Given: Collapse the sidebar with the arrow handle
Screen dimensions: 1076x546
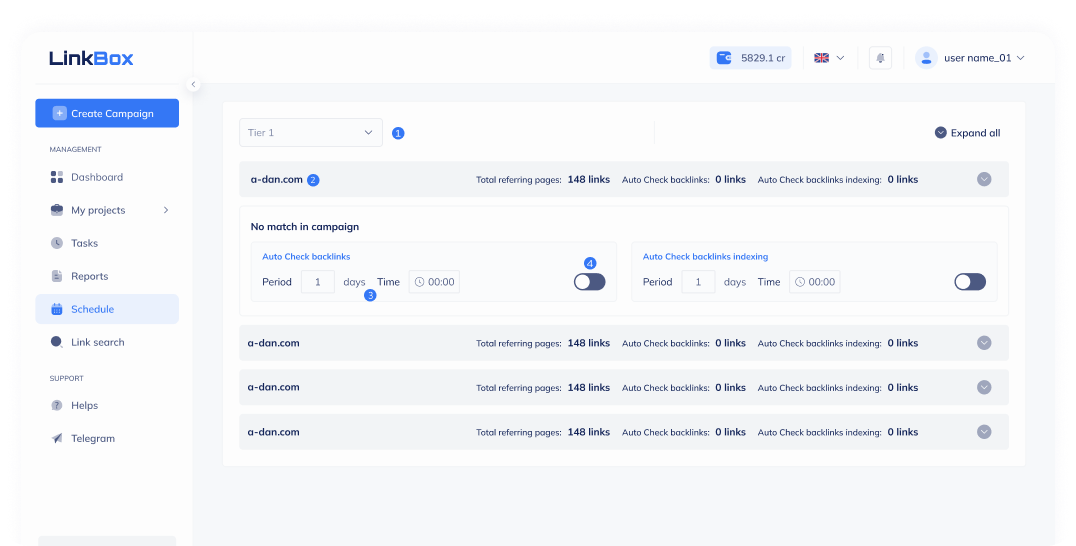Looking at the screenshot, I should 194,84.
